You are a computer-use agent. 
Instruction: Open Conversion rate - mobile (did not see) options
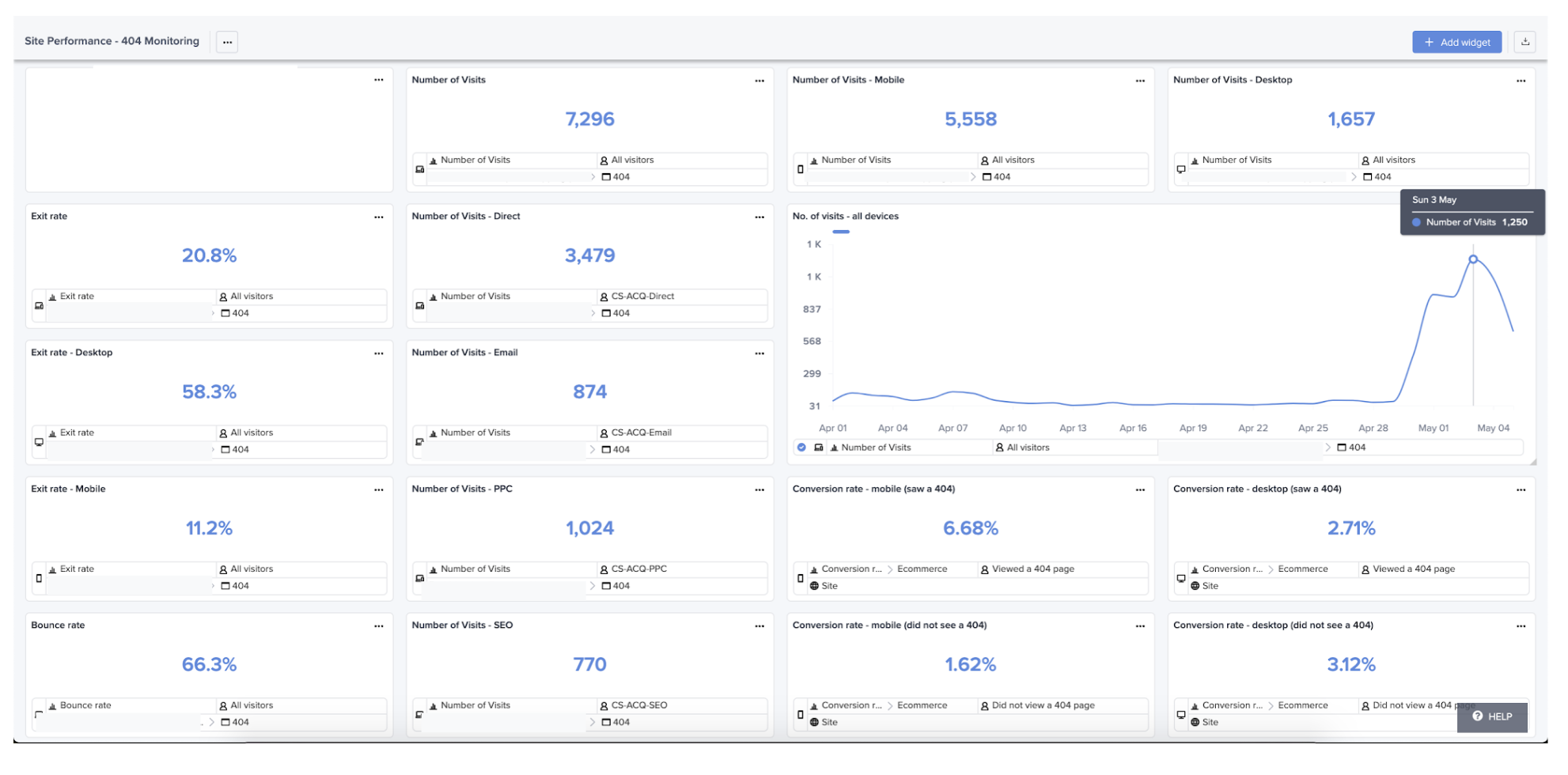click(1140, 626)
